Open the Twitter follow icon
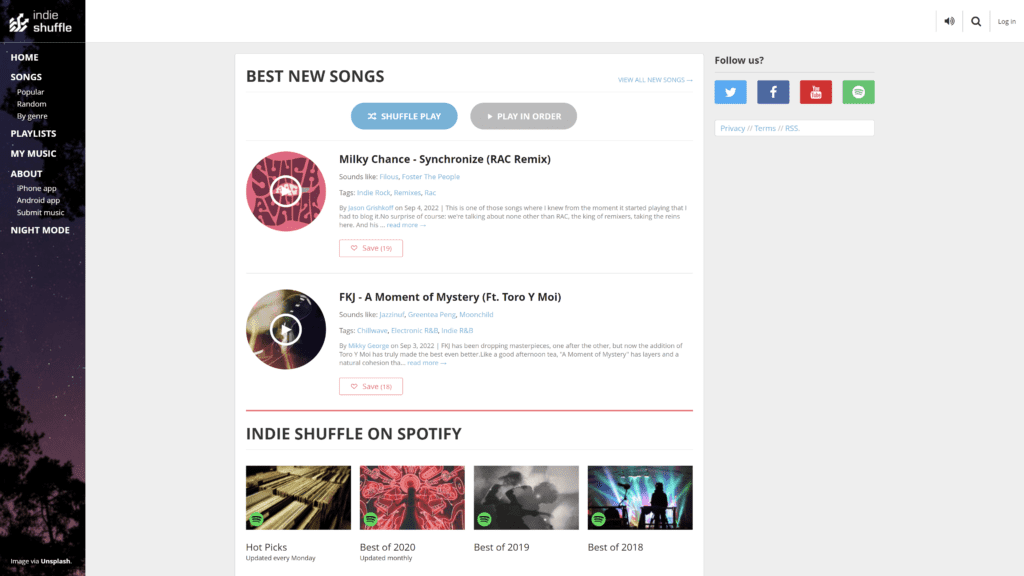The height and width of the screenshot is (576, 1024). [x=730, y=92]
